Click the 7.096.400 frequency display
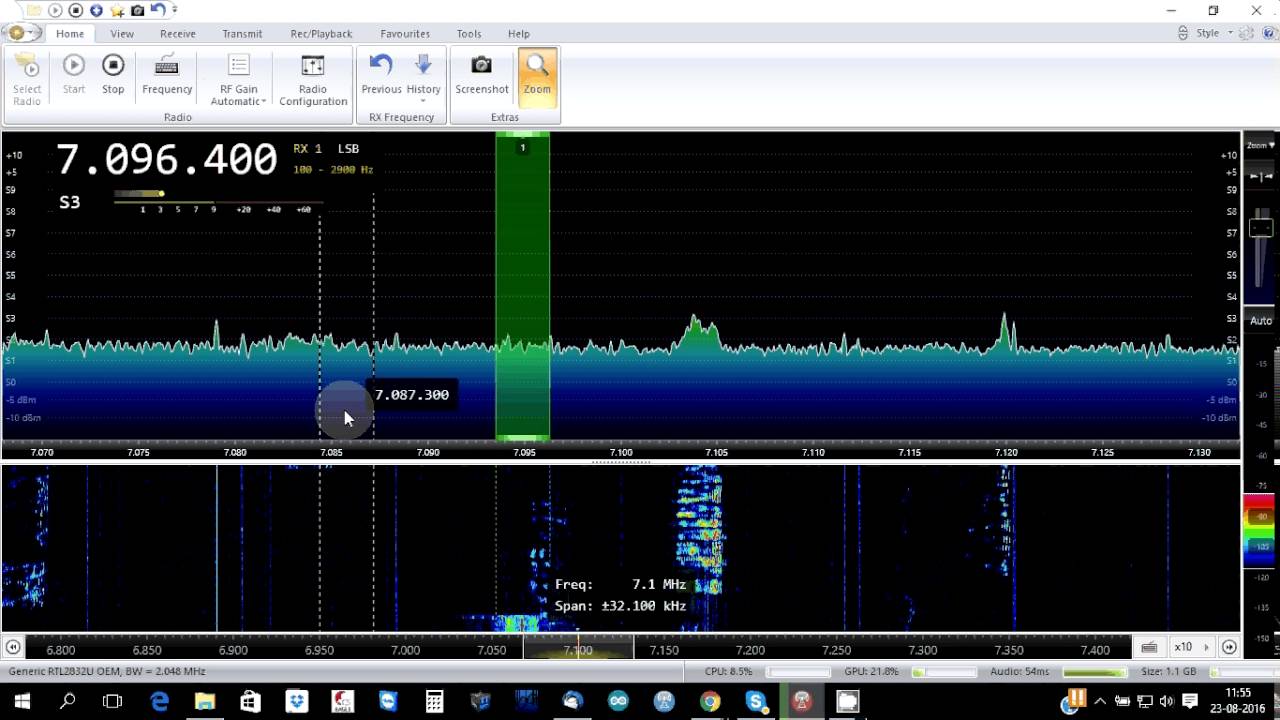This screenshot has width=1280, height=720. [x=166, y=160]
